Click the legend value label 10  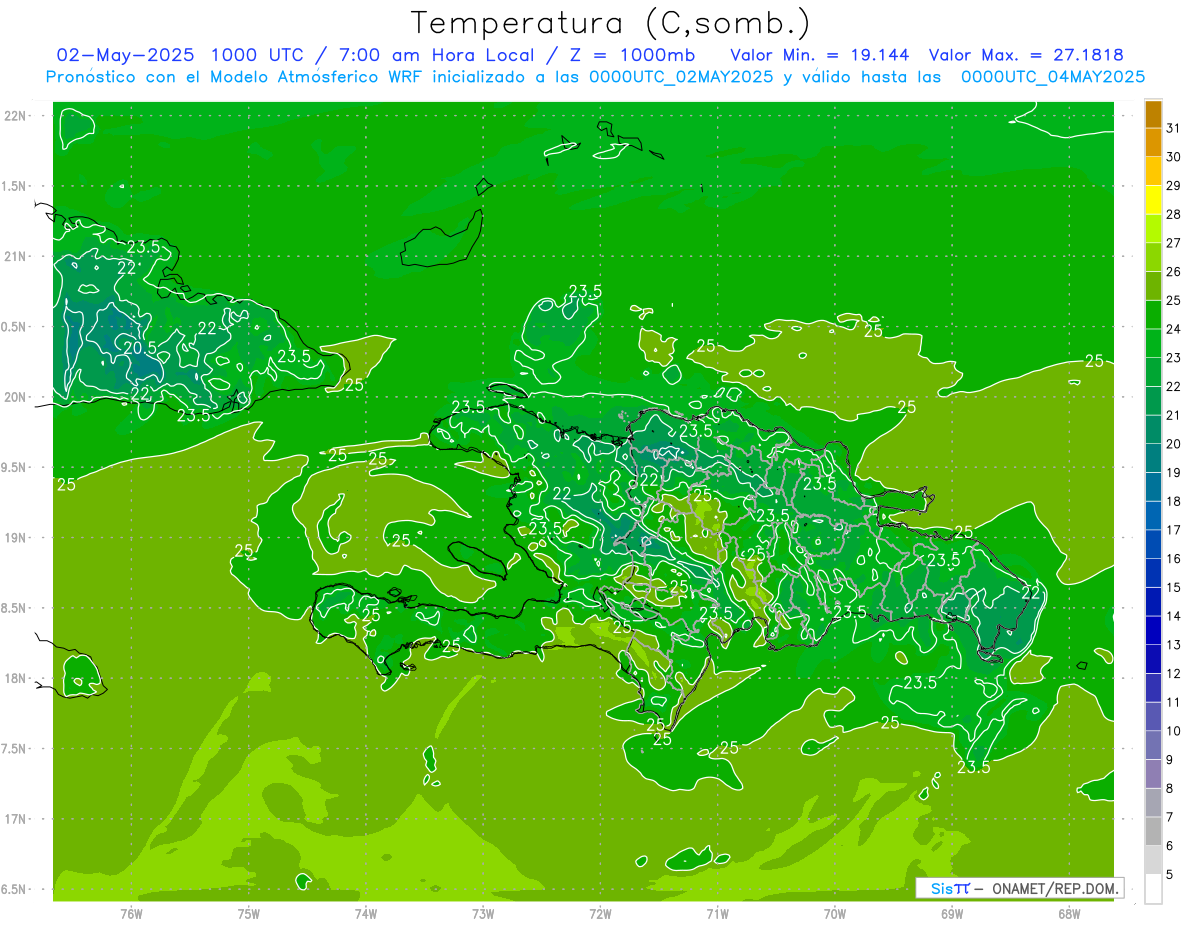1174,731
